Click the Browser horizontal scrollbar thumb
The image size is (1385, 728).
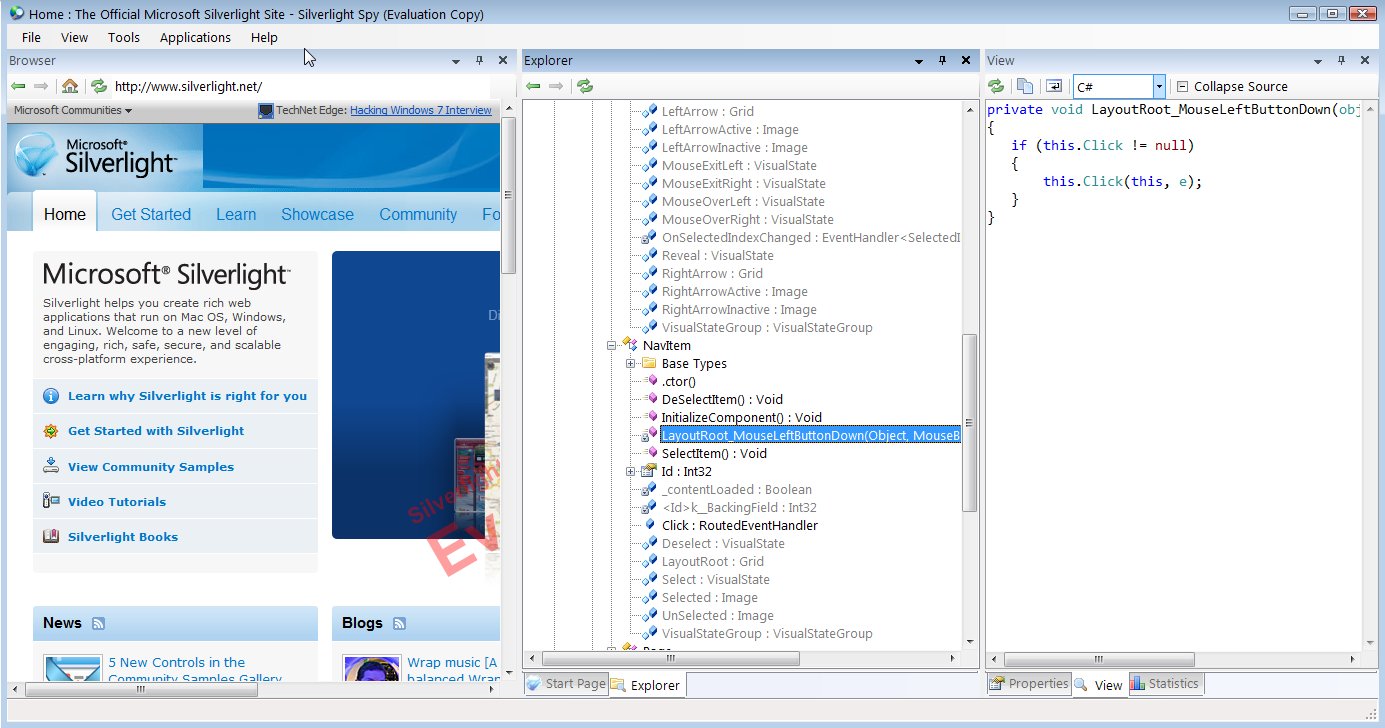141,689
